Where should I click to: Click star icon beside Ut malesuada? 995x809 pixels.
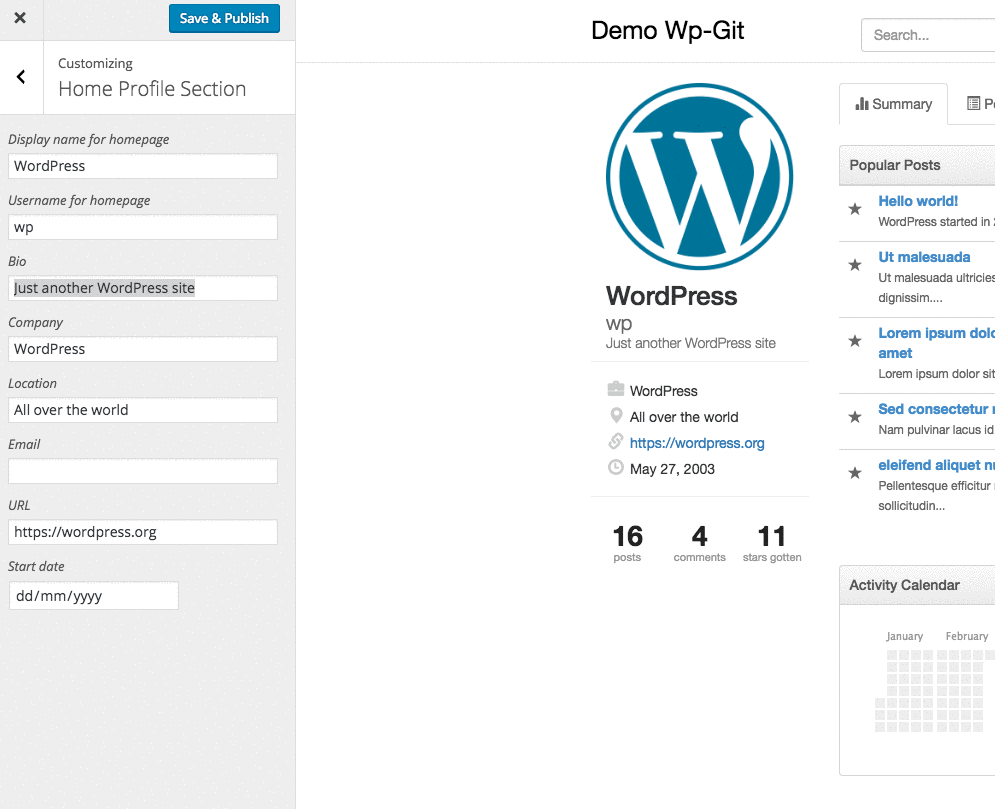855,265
